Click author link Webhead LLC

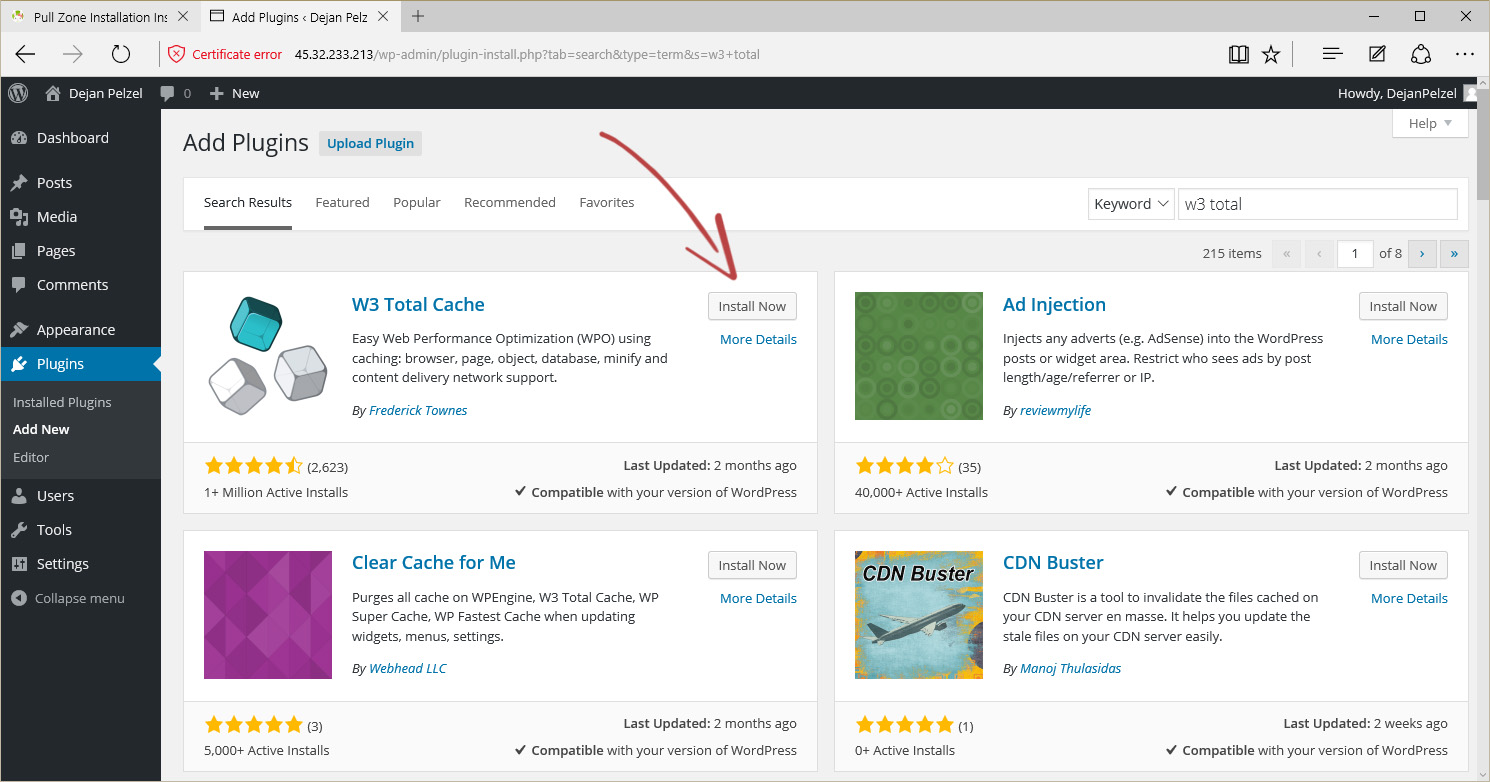point(408,668)
